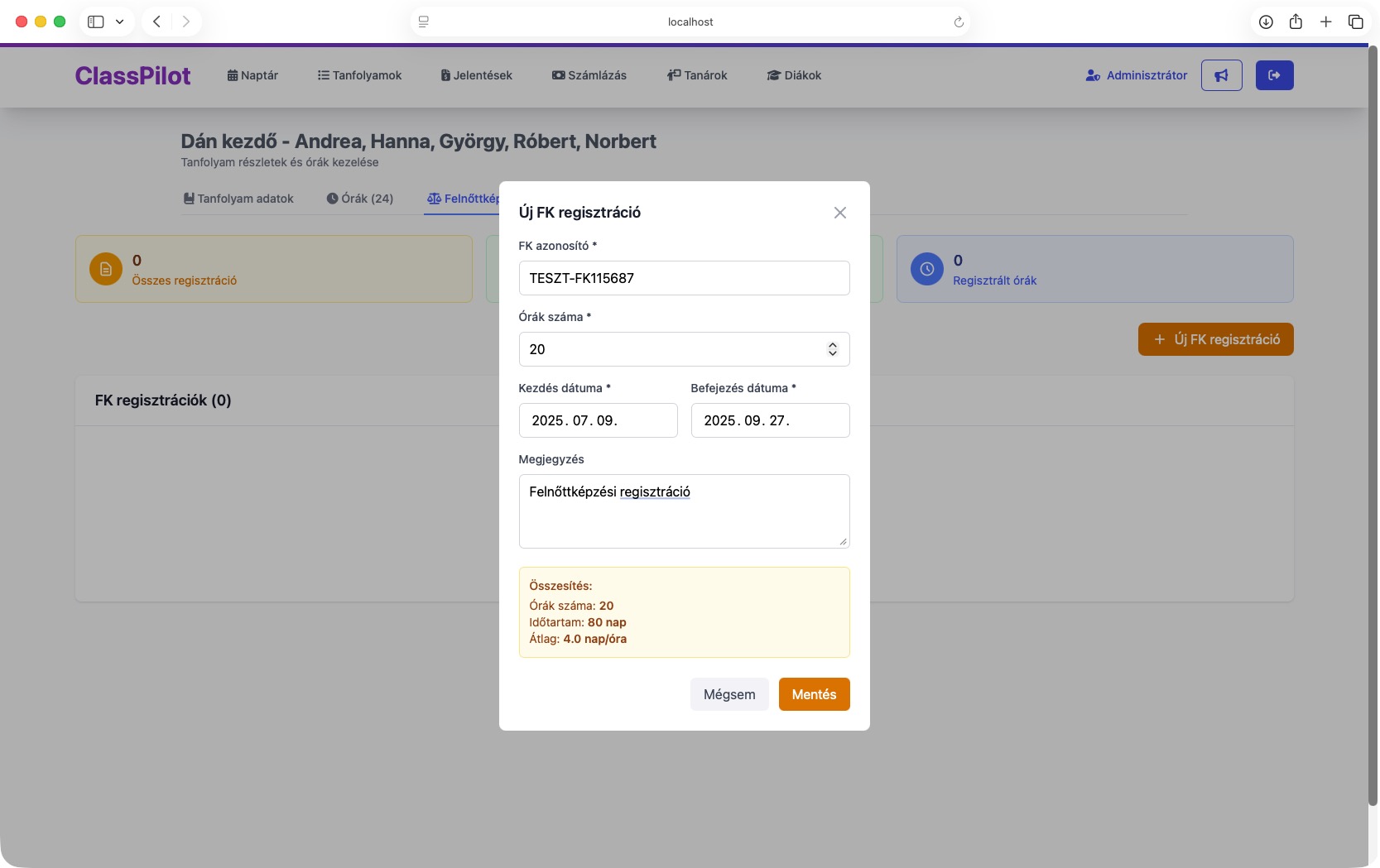Click the Safari reload page icon
The width and height of the screenshot is (1380, 868).
(959, 22)
